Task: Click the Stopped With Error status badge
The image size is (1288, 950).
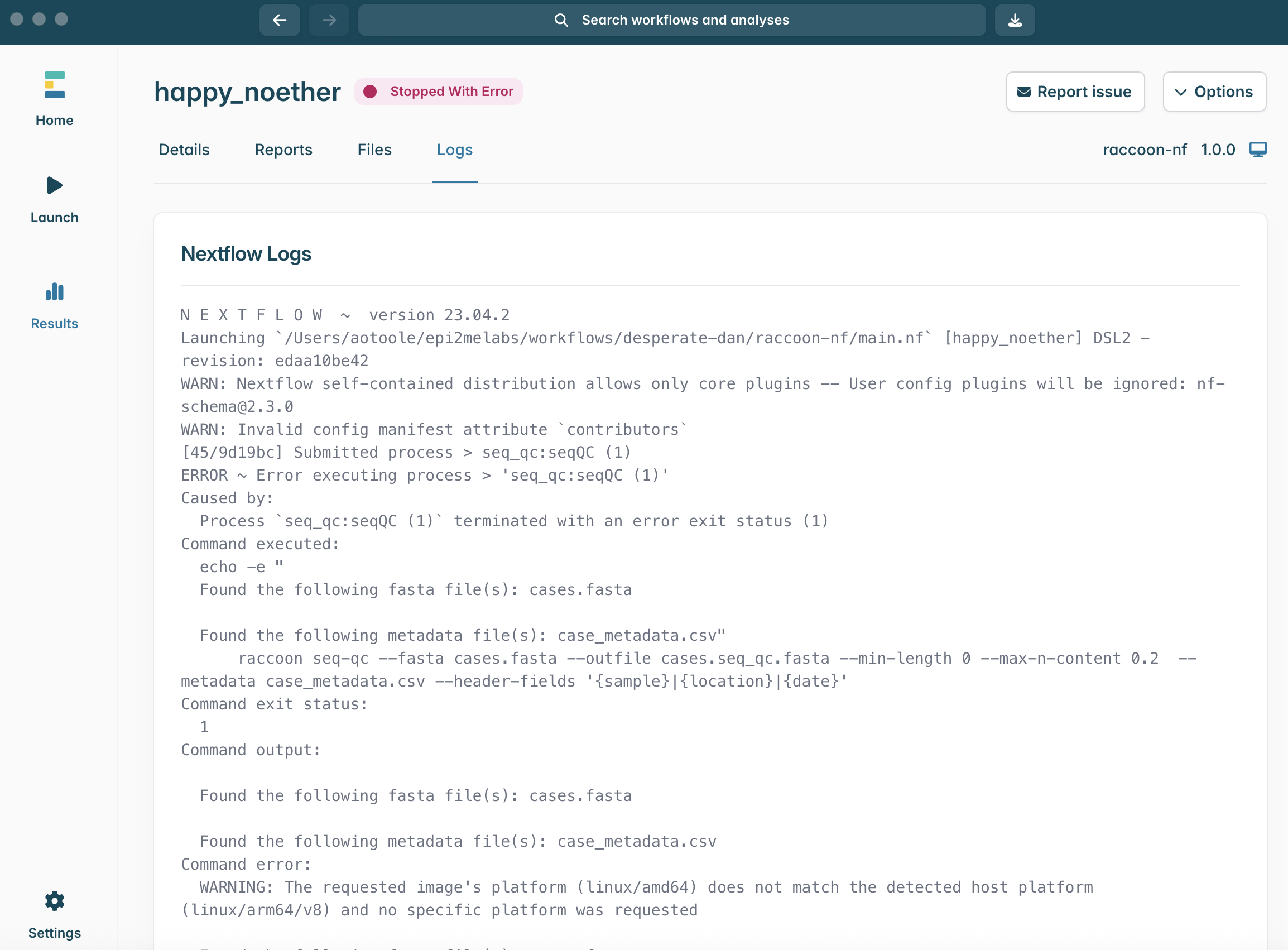Action: point(439,92)
